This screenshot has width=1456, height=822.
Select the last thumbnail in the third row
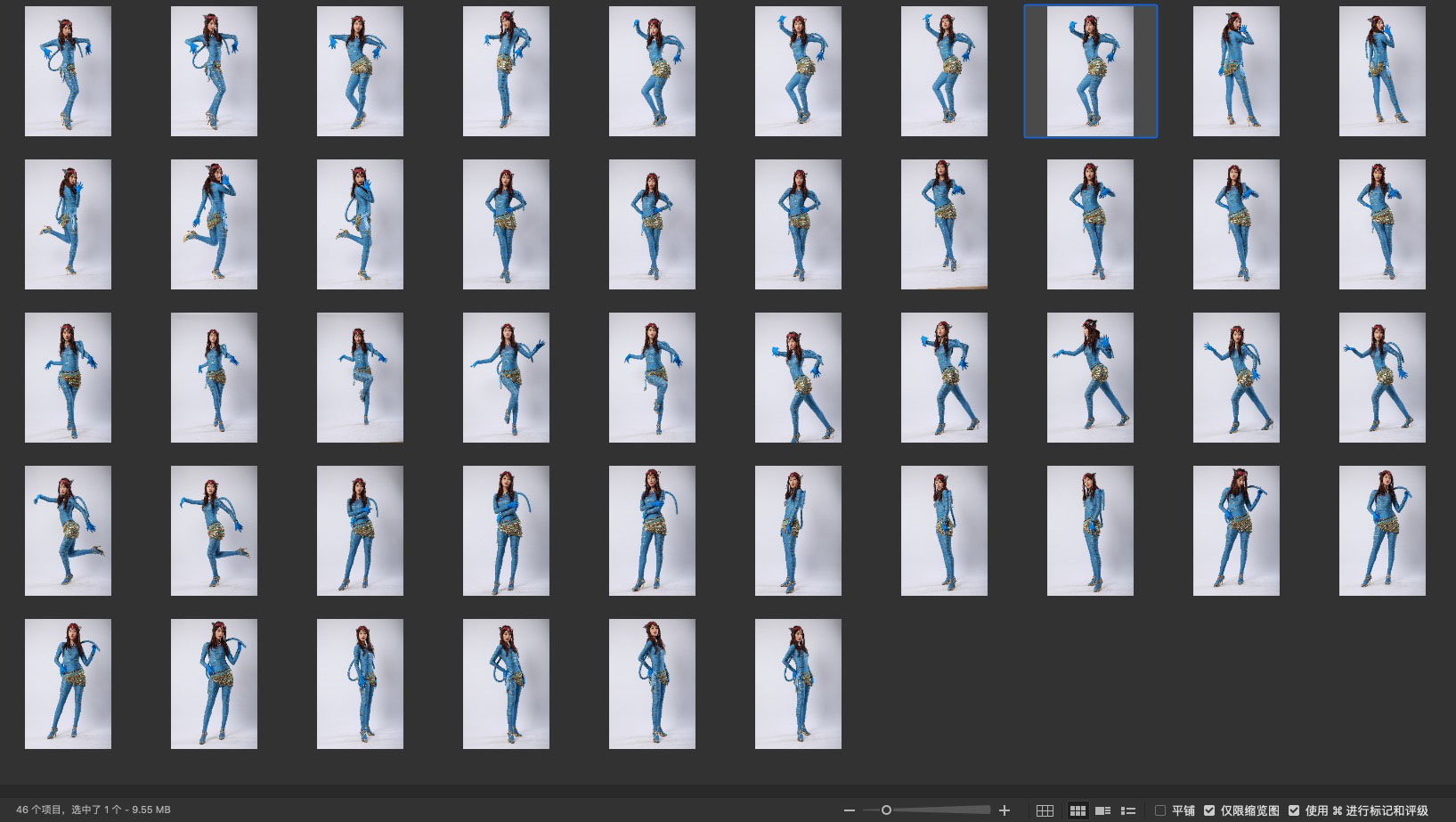(x=1382, y=378)
